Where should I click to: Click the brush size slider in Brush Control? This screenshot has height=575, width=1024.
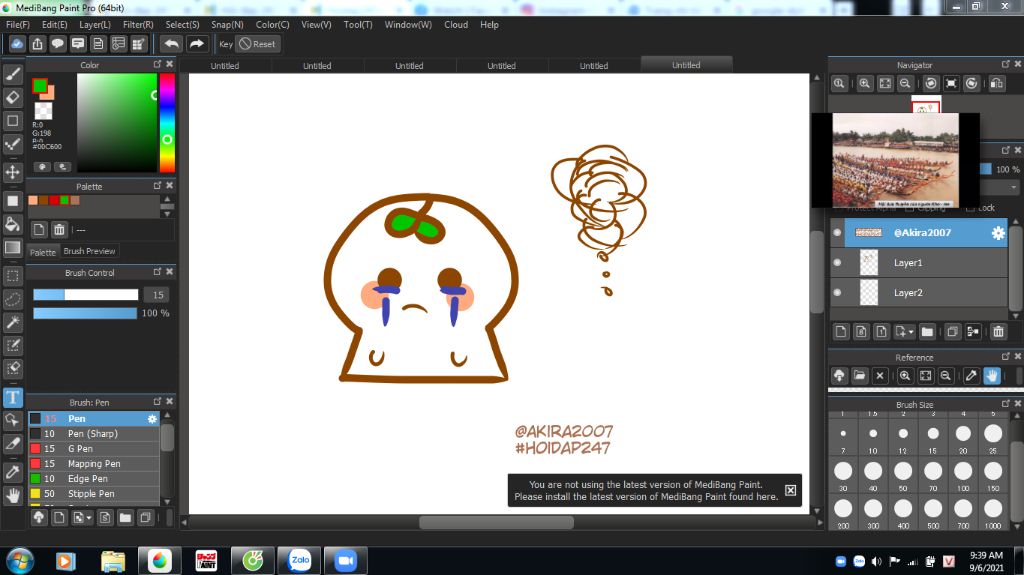[86, 295]
